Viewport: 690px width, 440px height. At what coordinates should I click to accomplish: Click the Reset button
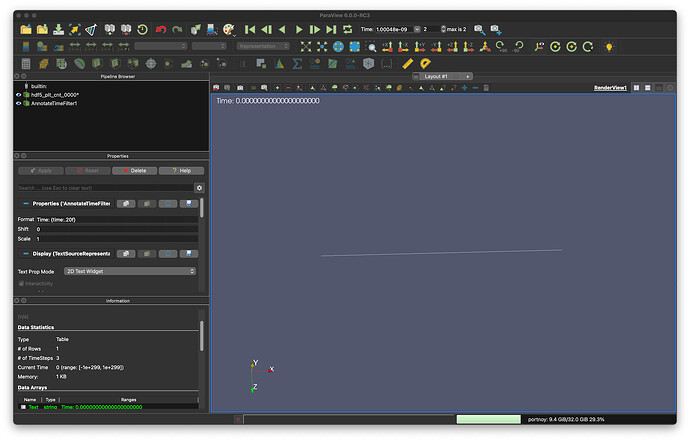click(x=88, y=171)
